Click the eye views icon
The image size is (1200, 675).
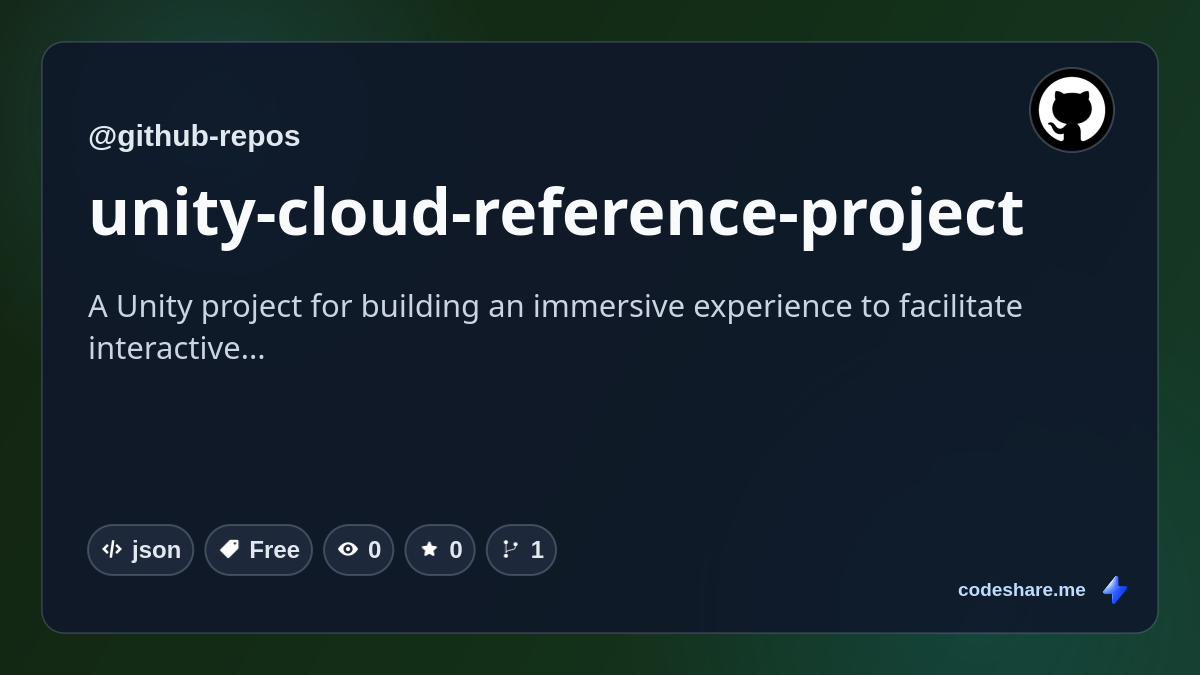pos(348,549)
